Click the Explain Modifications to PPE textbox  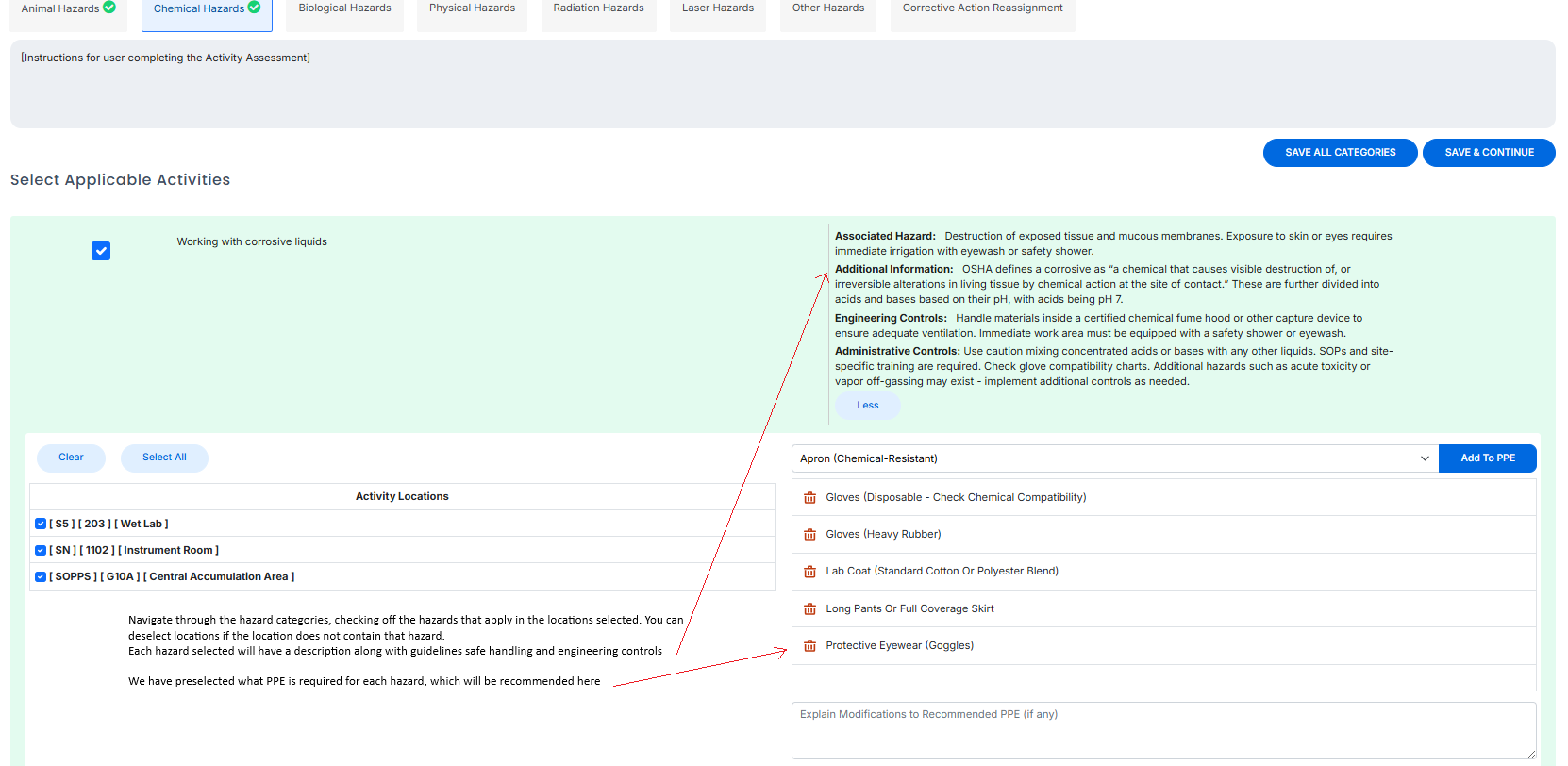(1162, 730)
